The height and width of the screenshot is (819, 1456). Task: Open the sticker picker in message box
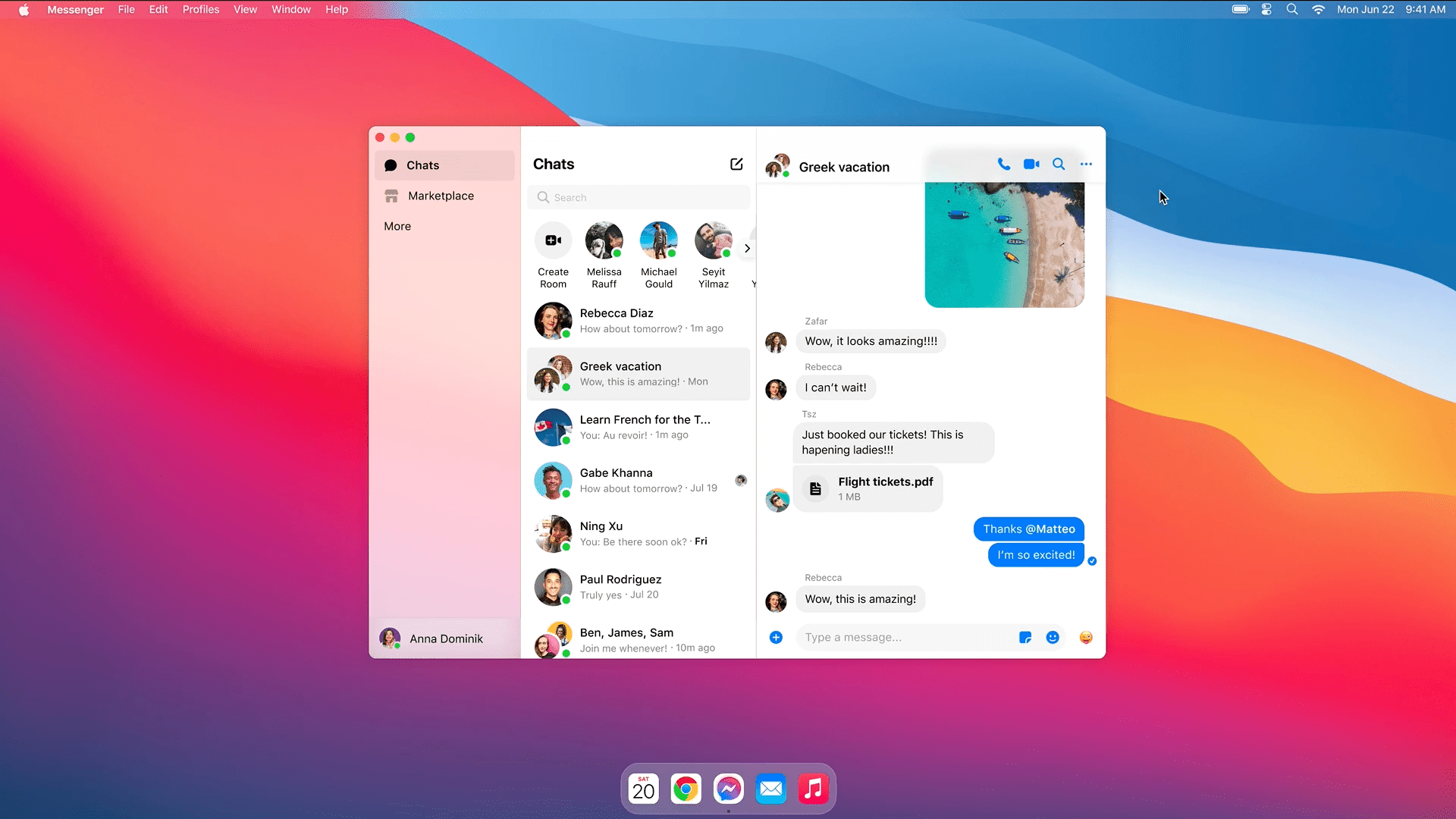pyautogui.click(x=1025, y=638)
